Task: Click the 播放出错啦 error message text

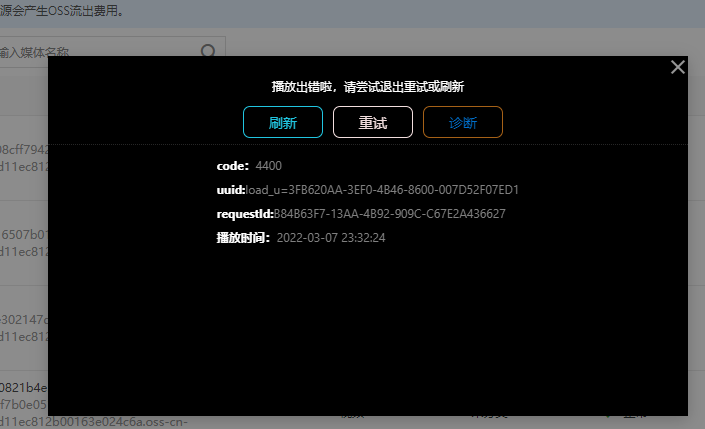Action: pyautogui.click(x=368, y=86)
